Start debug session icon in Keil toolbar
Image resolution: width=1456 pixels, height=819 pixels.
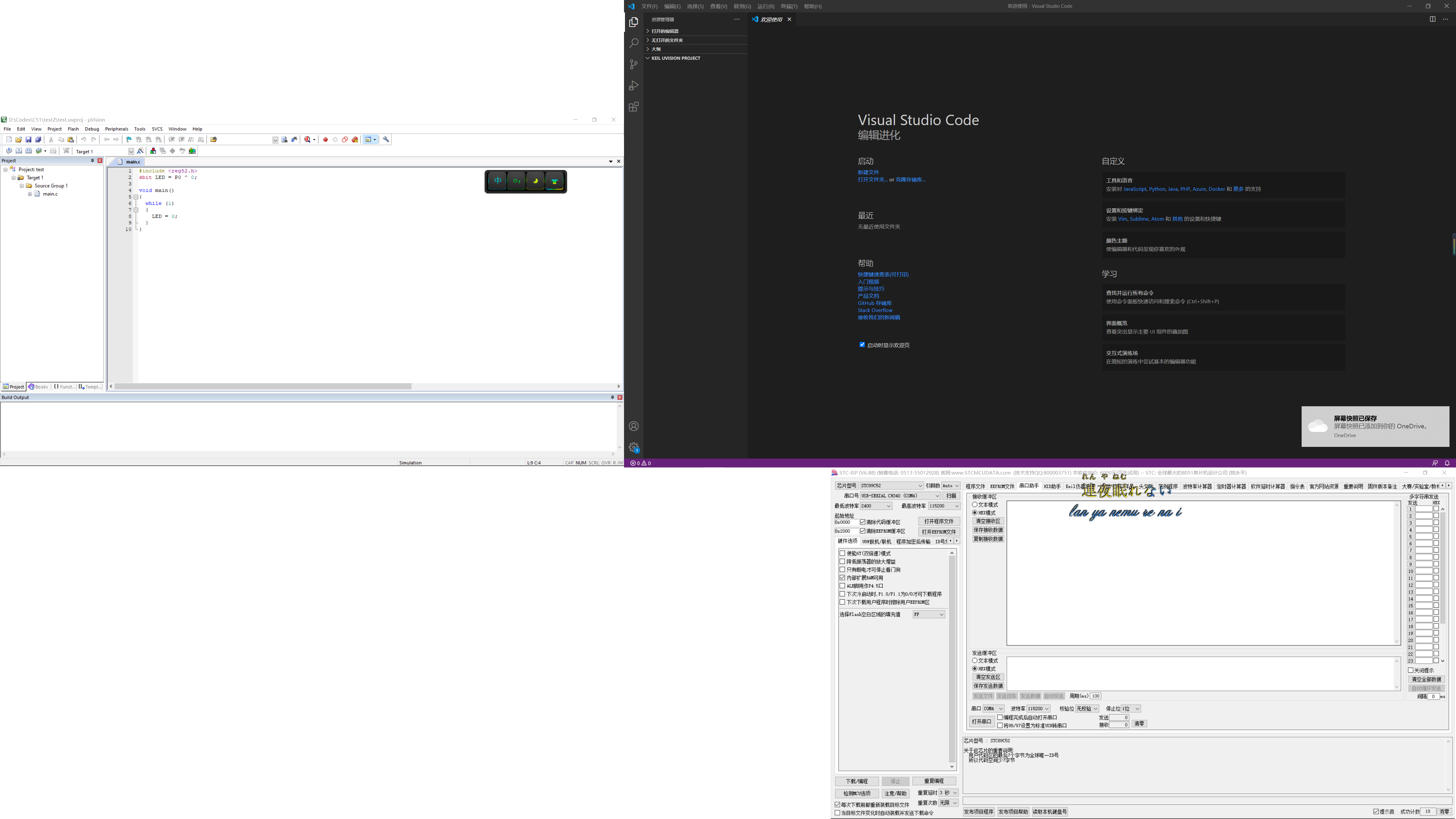308,140
